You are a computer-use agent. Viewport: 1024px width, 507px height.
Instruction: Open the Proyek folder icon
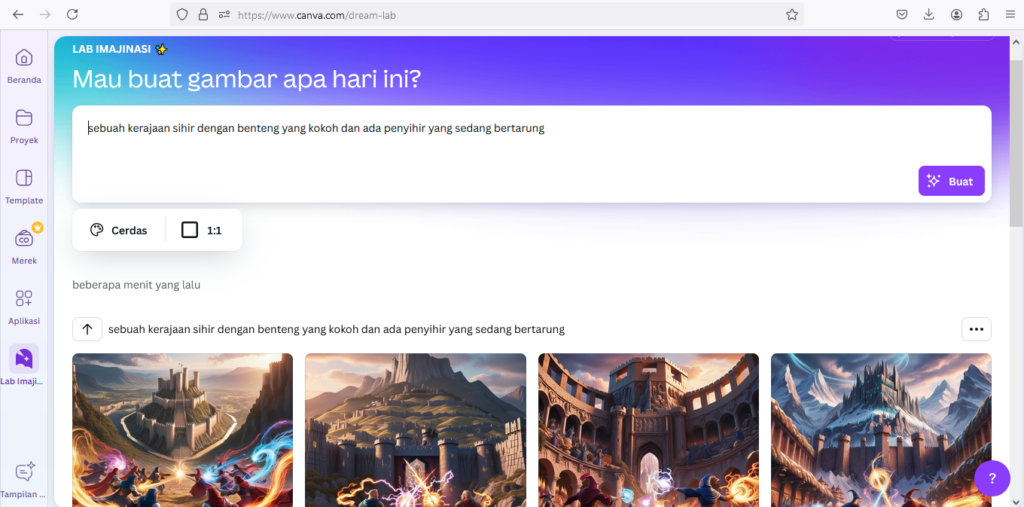click(x=24, y=118)
